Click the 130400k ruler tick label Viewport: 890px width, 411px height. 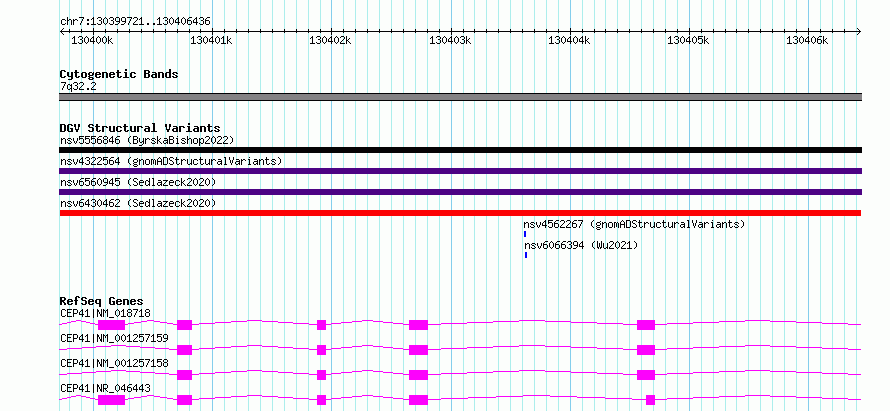(93, 40)
